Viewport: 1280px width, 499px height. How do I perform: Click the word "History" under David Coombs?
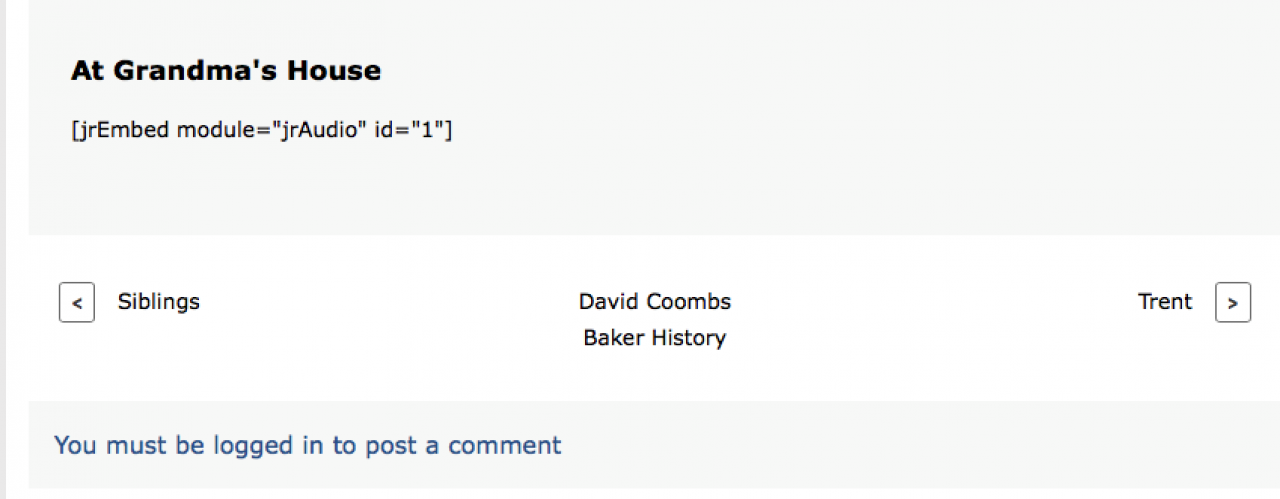tap(688, 338)
